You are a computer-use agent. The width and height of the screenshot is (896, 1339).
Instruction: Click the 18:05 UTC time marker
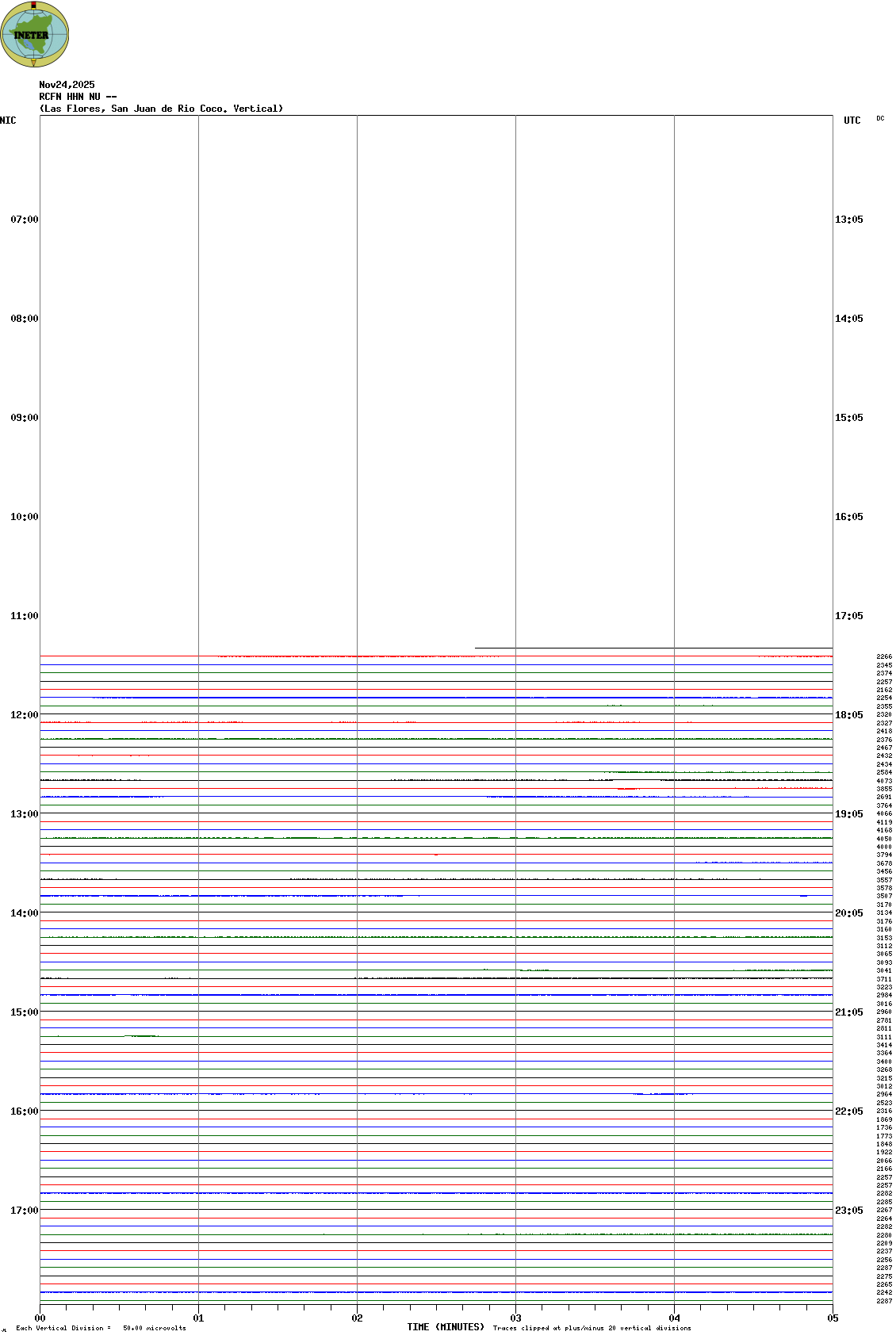coord(849,715)
